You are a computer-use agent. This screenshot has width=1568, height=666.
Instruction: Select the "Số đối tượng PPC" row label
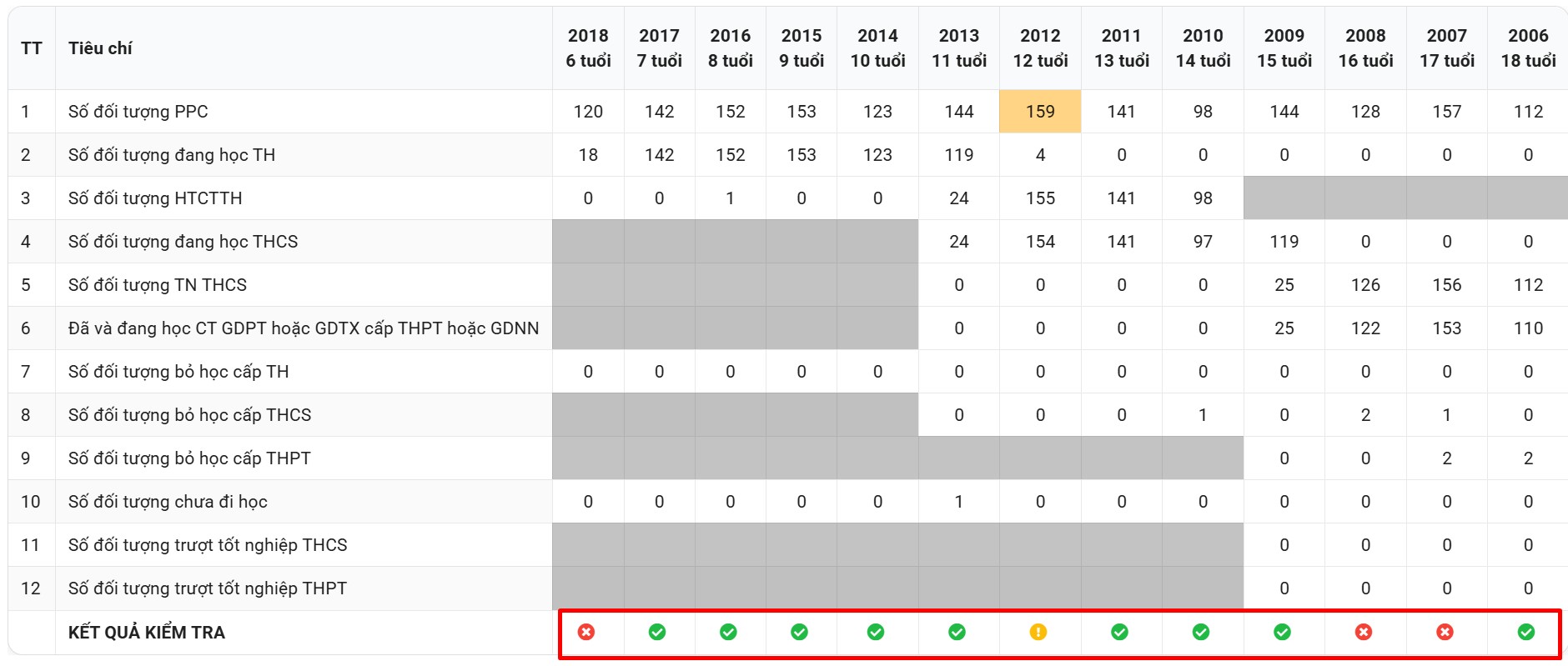(x=138, y=112)
